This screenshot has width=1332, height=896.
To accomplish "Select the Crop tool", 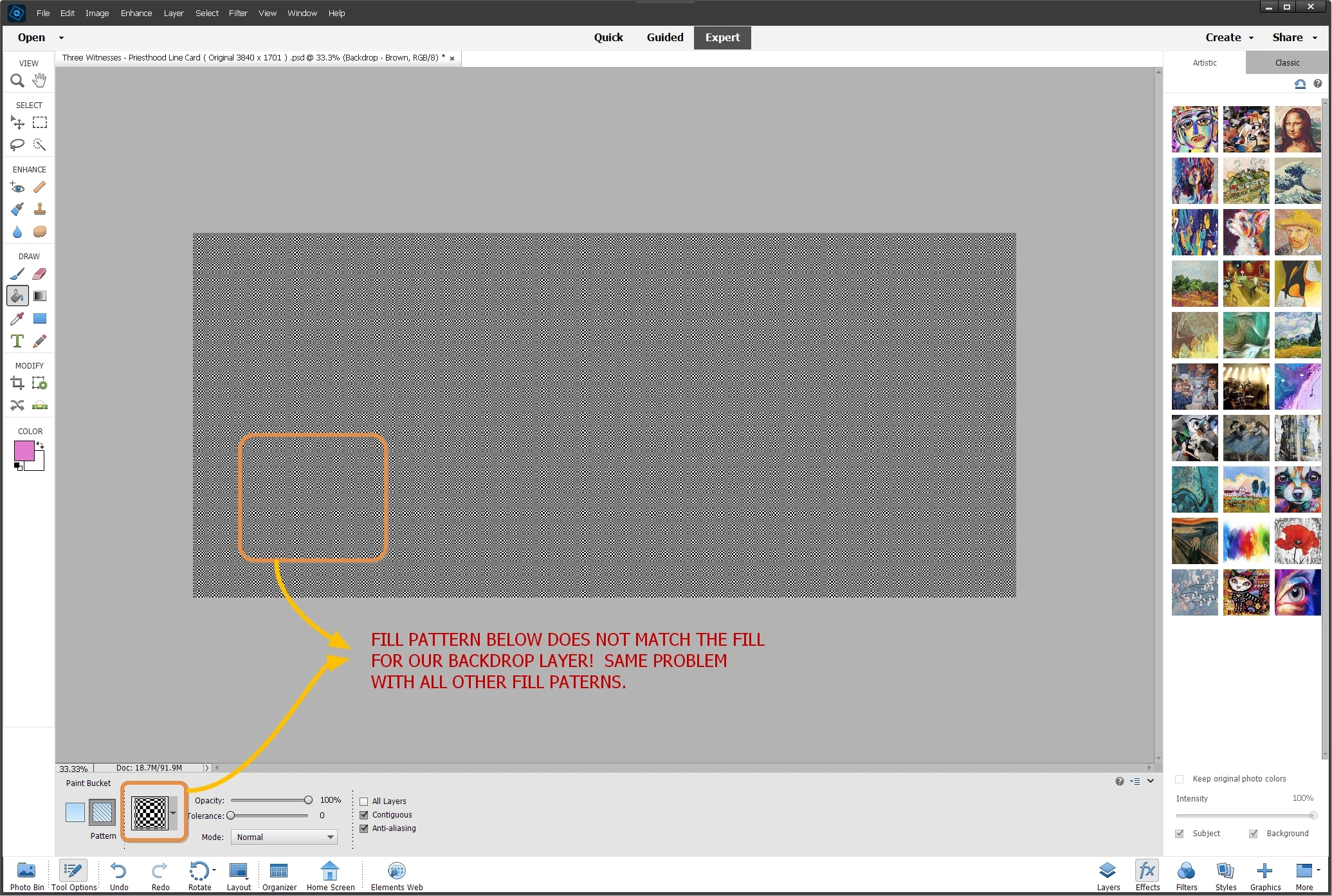I will [17, 383].
